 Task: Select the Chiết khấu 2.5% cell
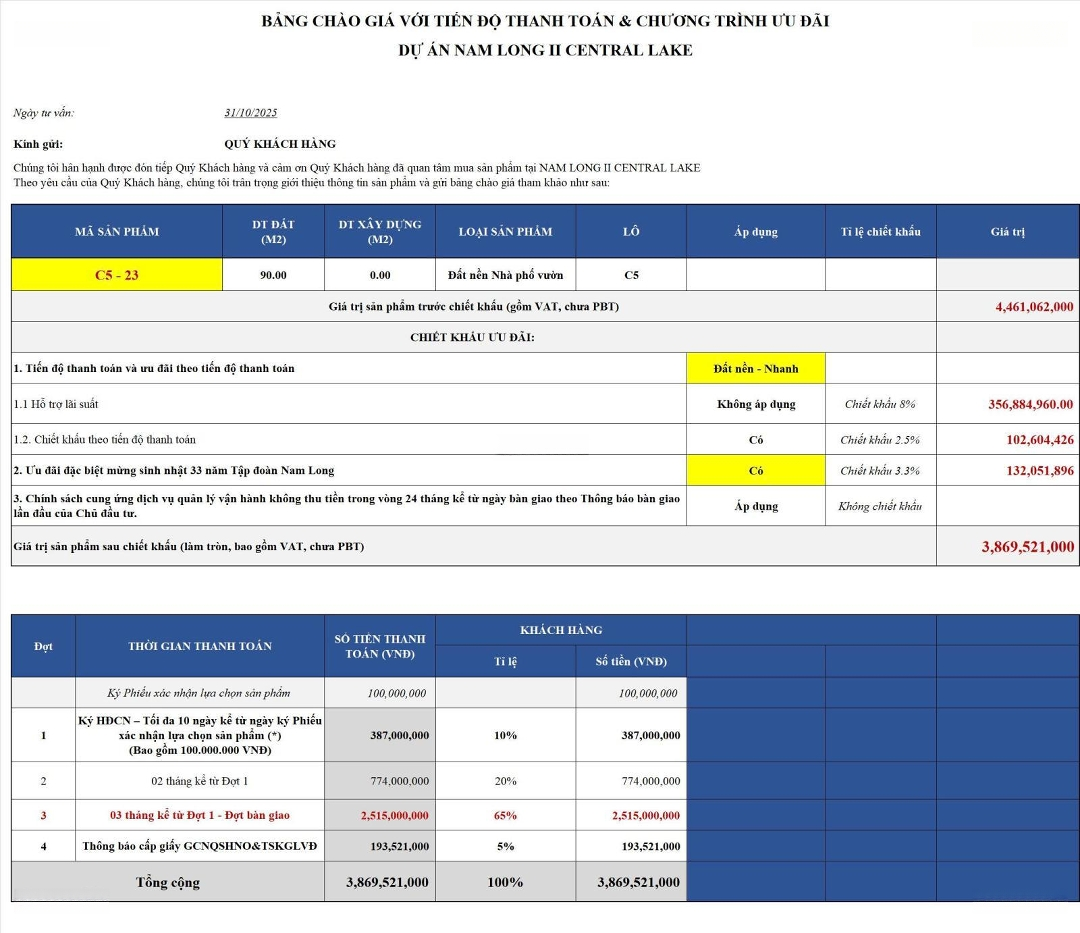(880, 440)
